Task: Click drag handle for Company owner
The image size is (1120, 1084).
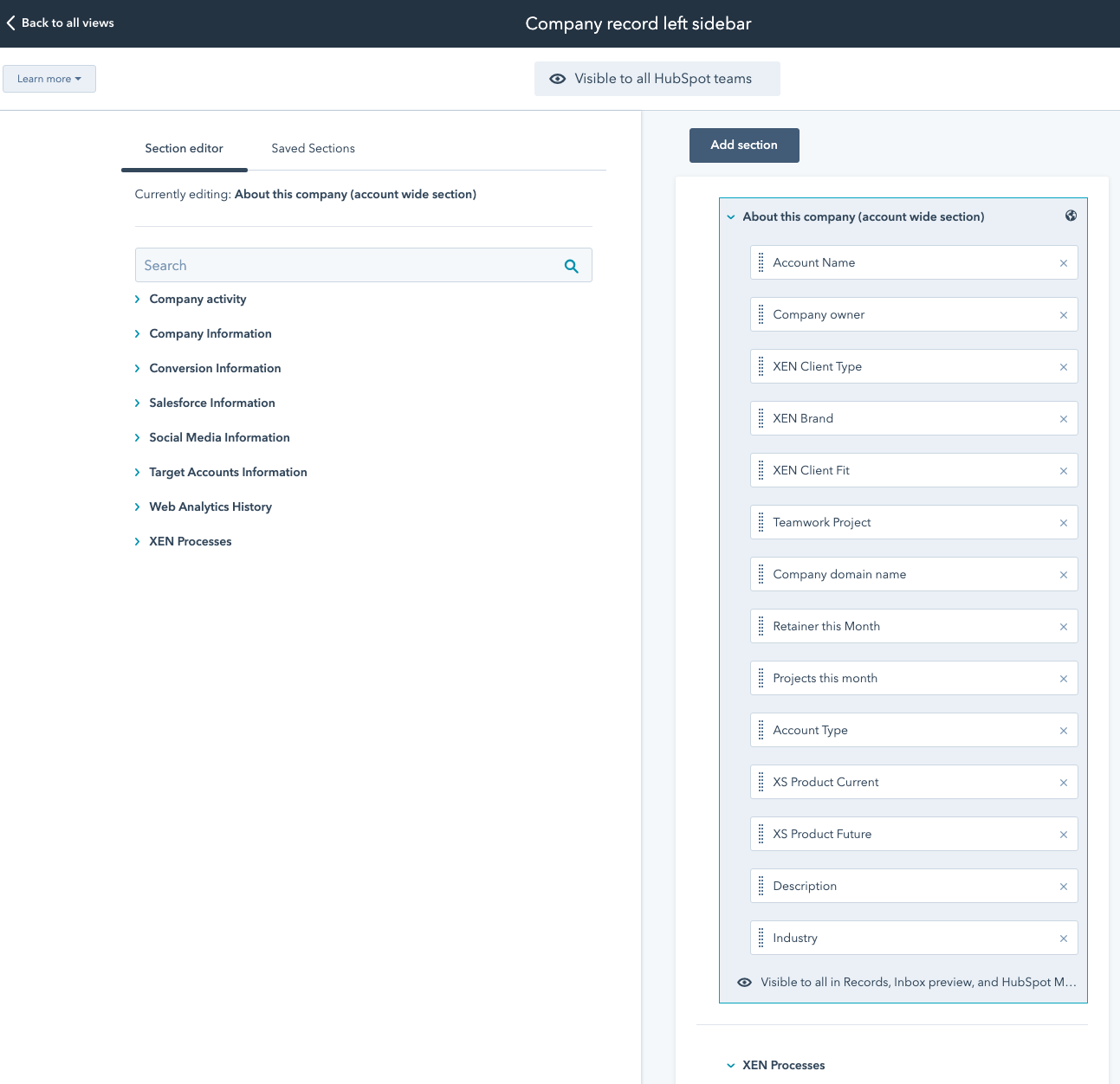Action: pyautogui.click(x=761, y=314)
